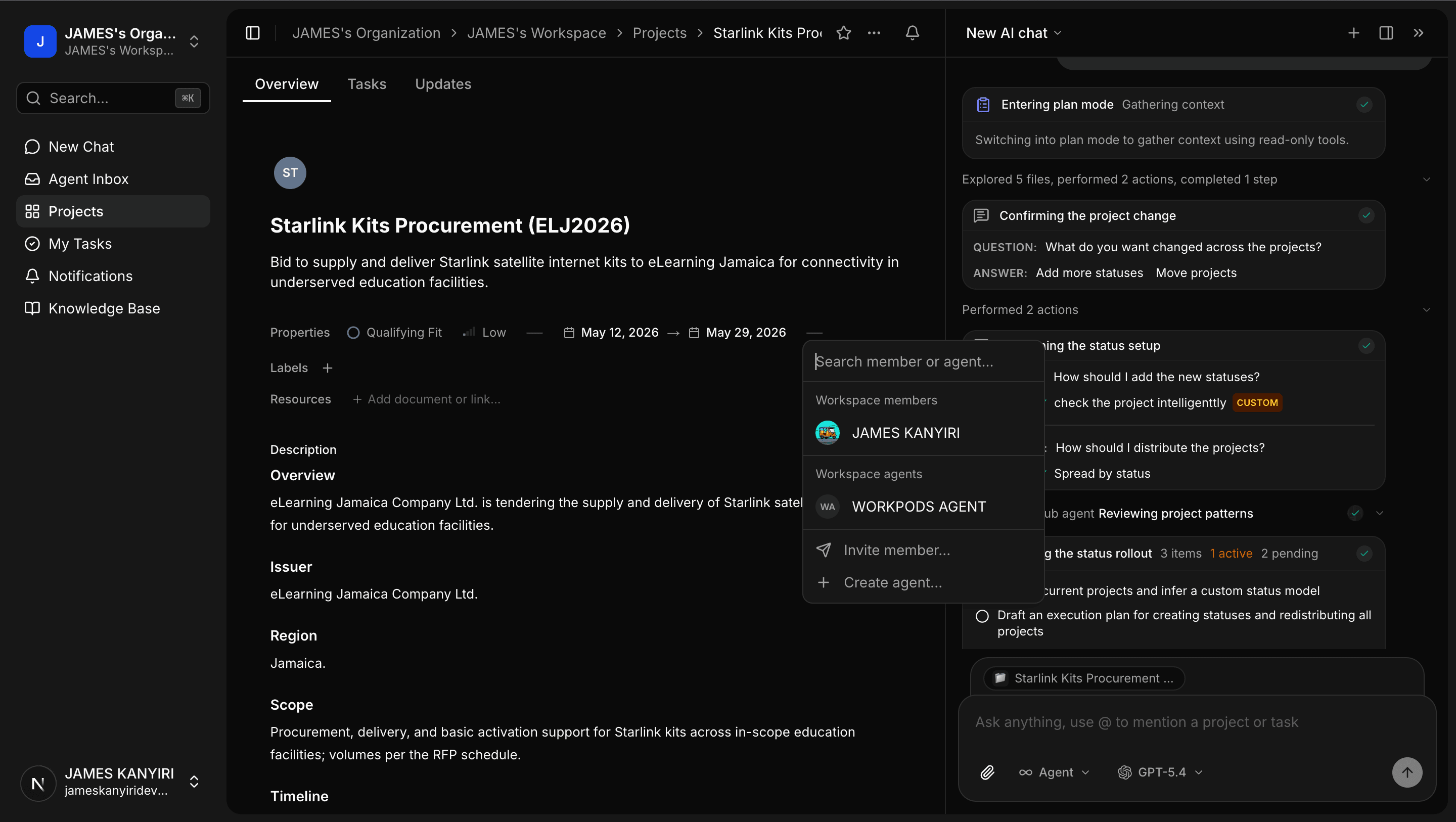Screen dimensions: 1456x822
Task: Select WORKPODS AGENT
Action: (923, 507)
